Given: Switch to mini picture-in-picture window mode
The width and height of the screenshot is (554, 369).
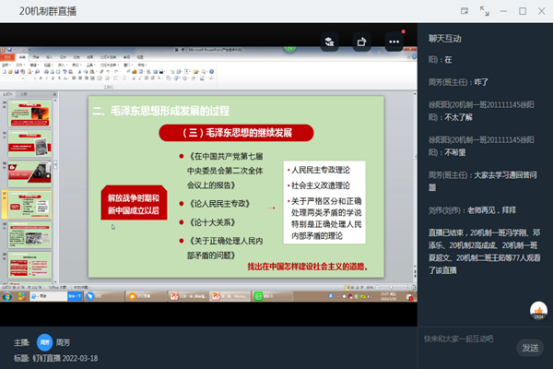Looking at the screenshot, I should click(465, 11).
